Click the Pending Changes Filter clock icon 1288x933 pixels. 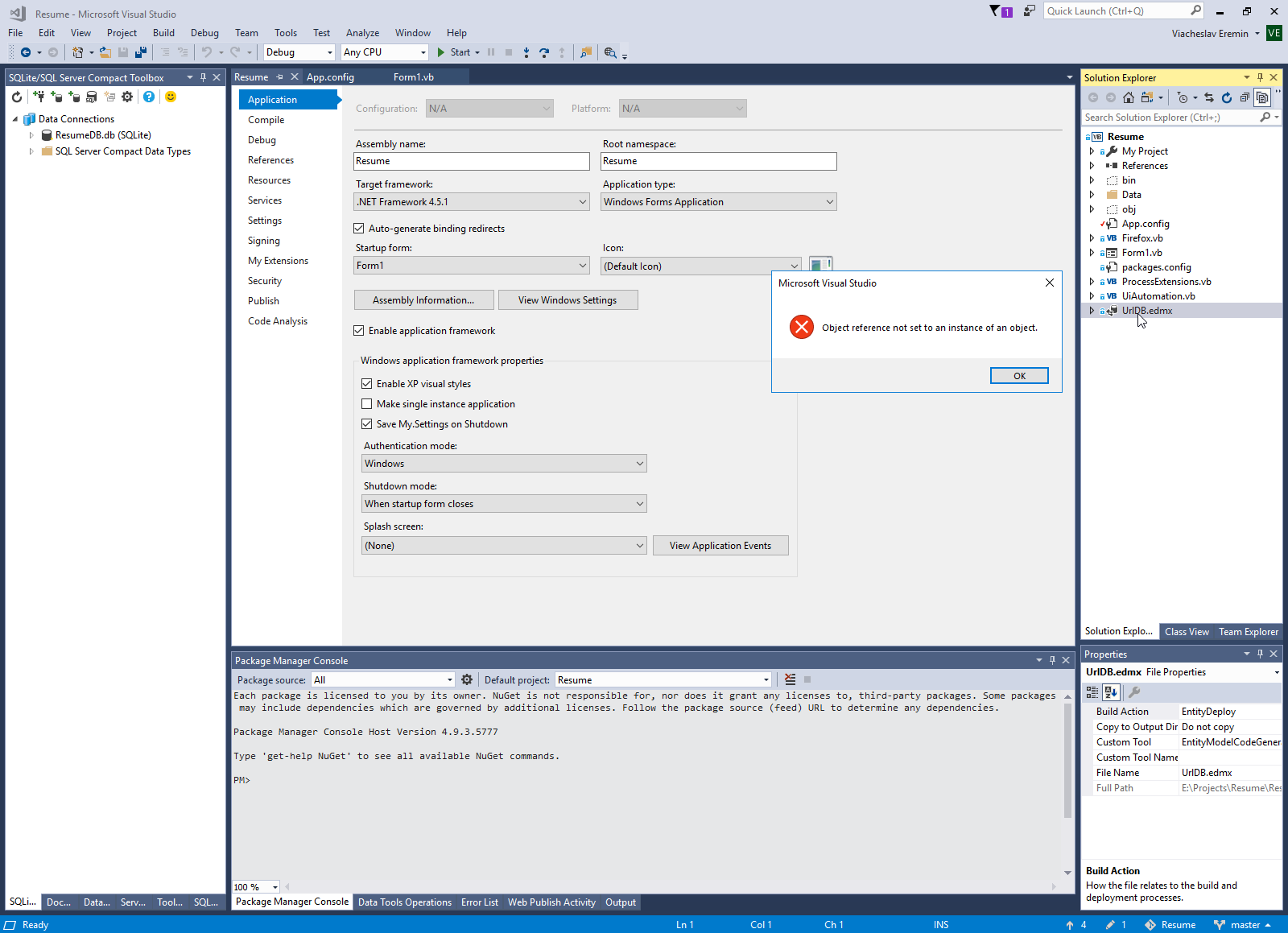click(1183, 97)
